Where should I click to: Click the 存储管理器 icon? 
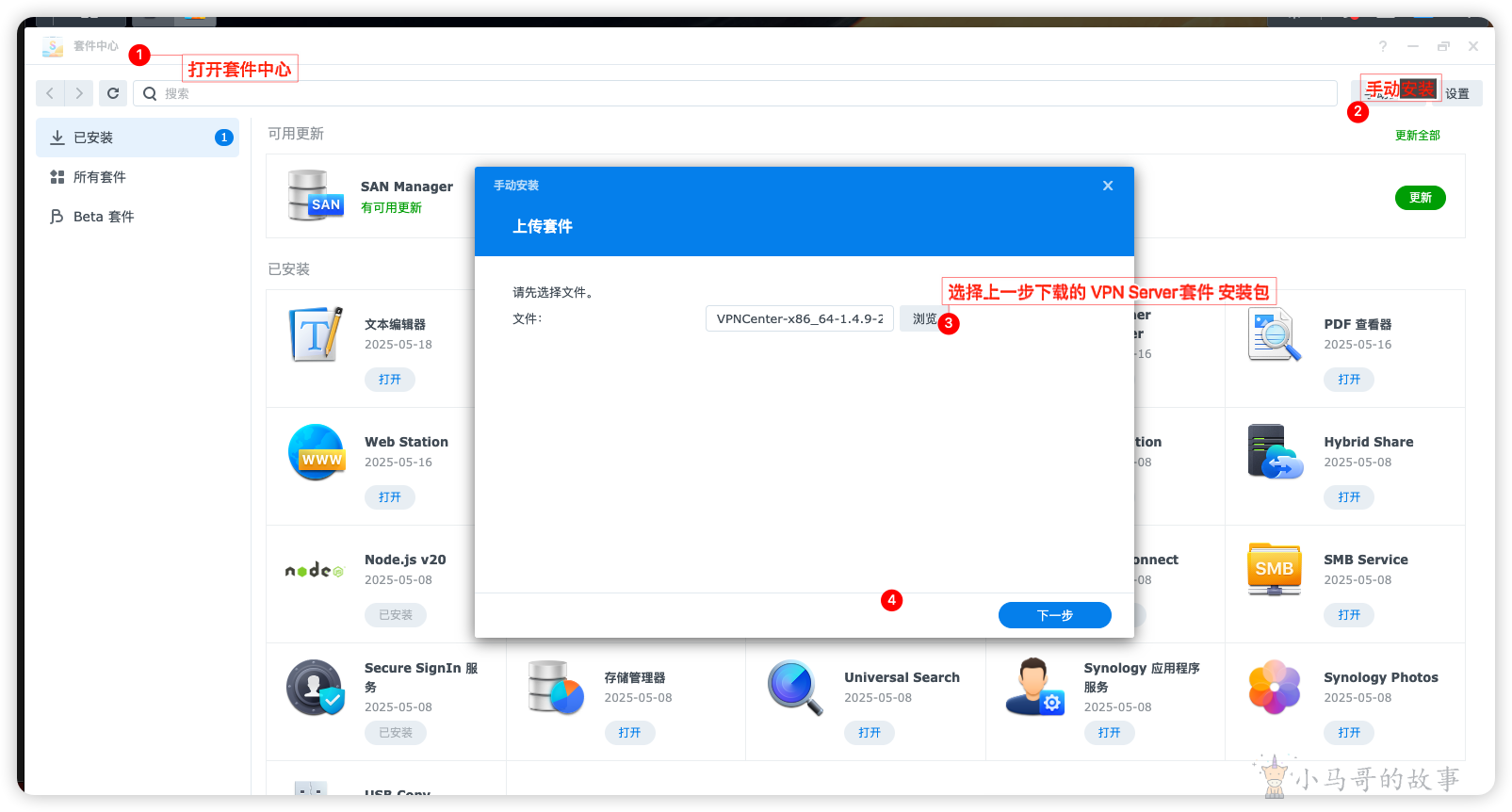pyautogui.click(x=556, y=688)
